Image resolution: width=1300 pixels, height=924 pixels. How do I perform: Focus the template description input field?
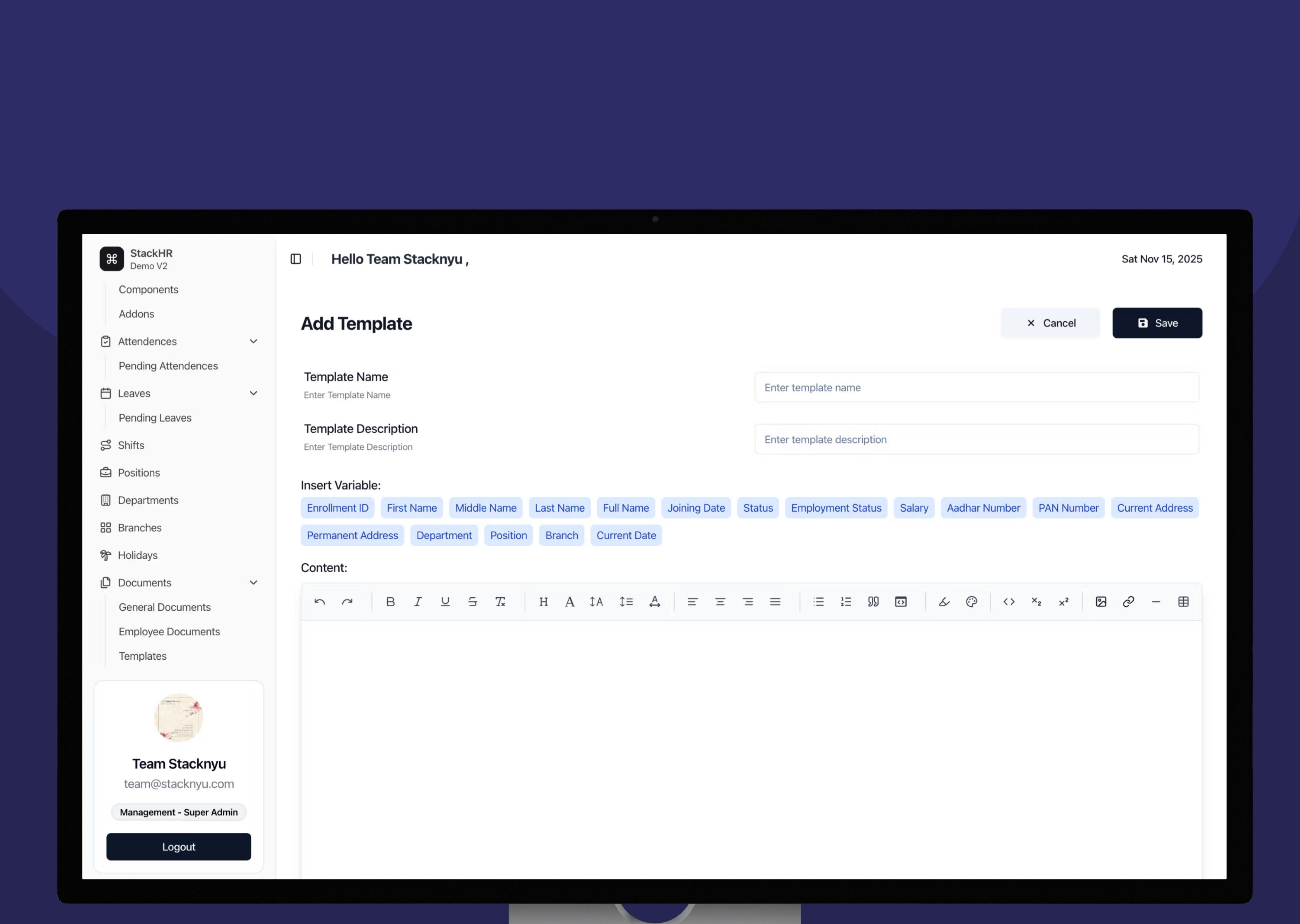coord(977,439)
